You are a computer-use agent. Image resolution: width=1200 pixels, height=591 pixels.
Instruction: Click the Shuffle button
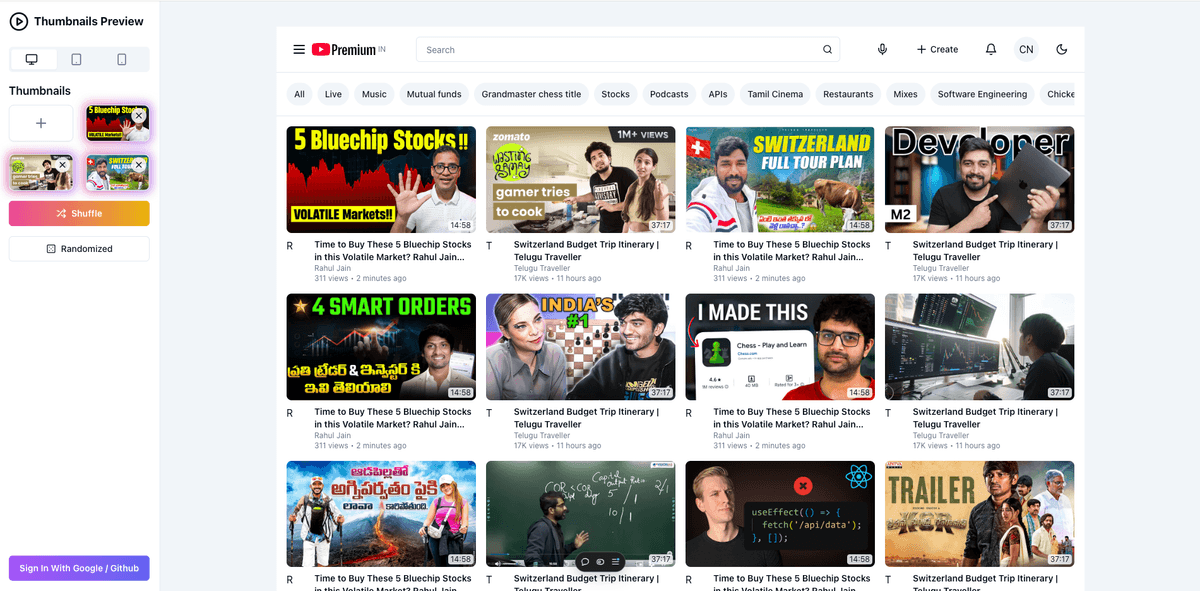tap(79, 213)
